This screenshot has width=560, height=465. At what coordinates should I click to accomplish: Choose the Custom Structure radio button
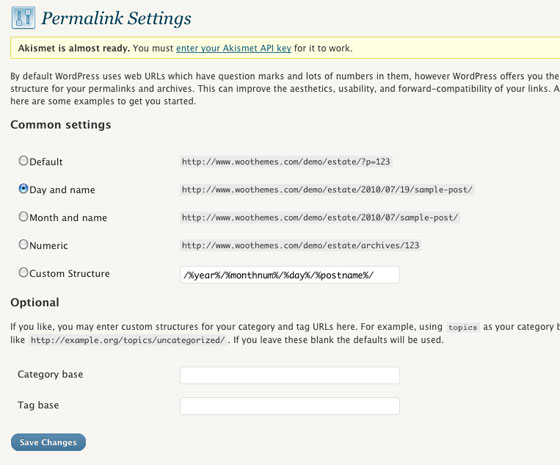click(23, 272)
